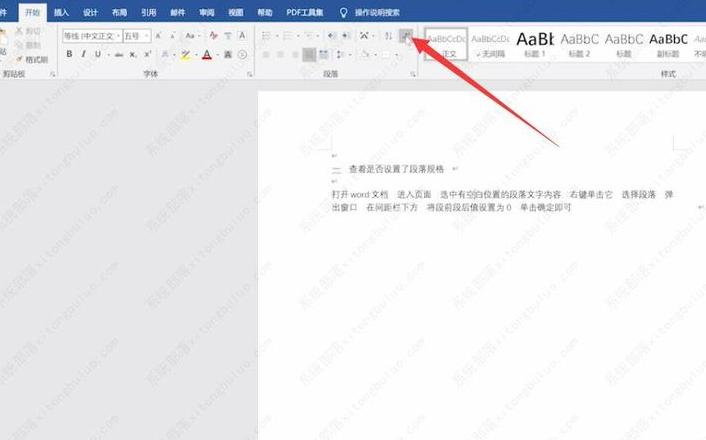Click the enclosed characters icon
The height and width of the screenshot is (440, 706).
pyautogui.click(x=242, y=54)
